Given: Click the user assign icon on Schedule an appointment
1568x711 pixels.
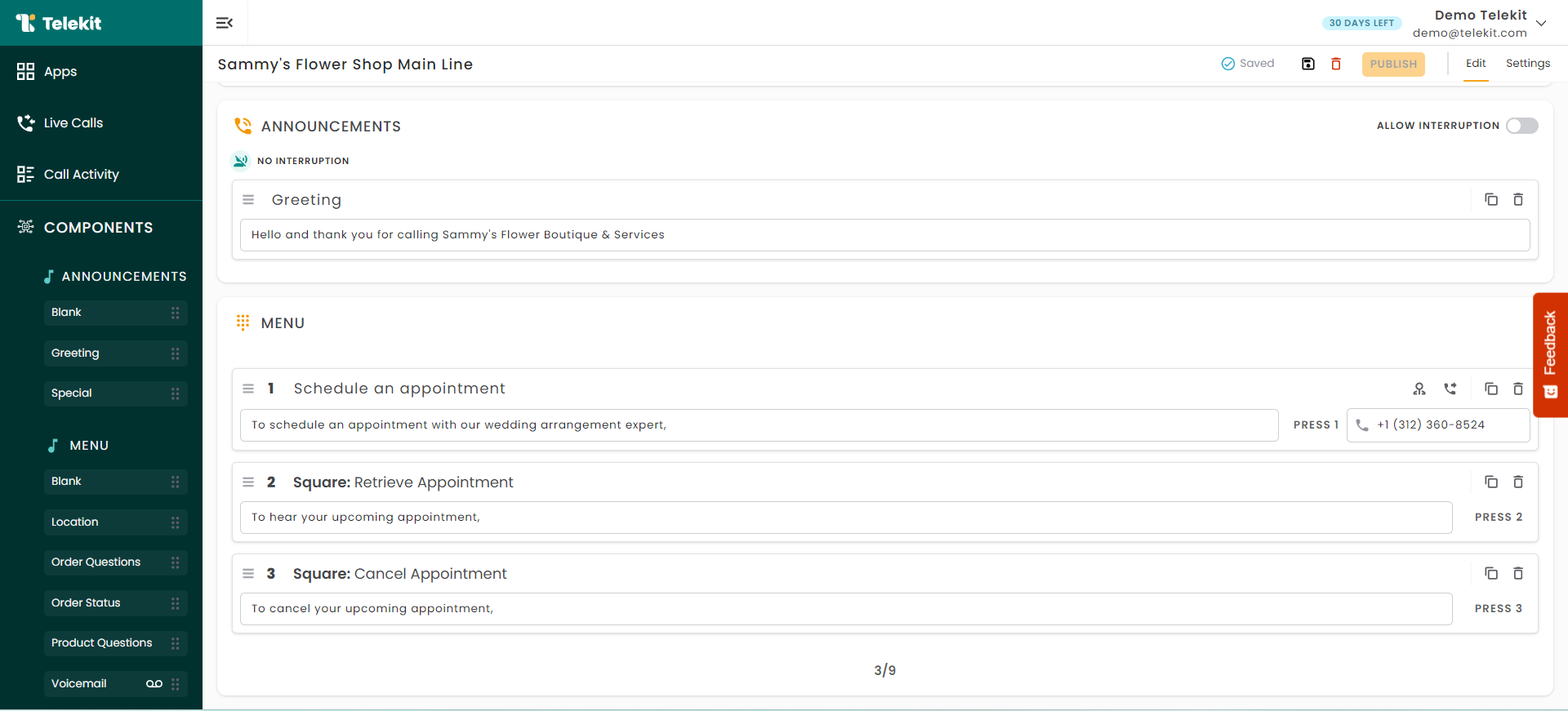Looking at the screenshot, I should pos(1419,389).
